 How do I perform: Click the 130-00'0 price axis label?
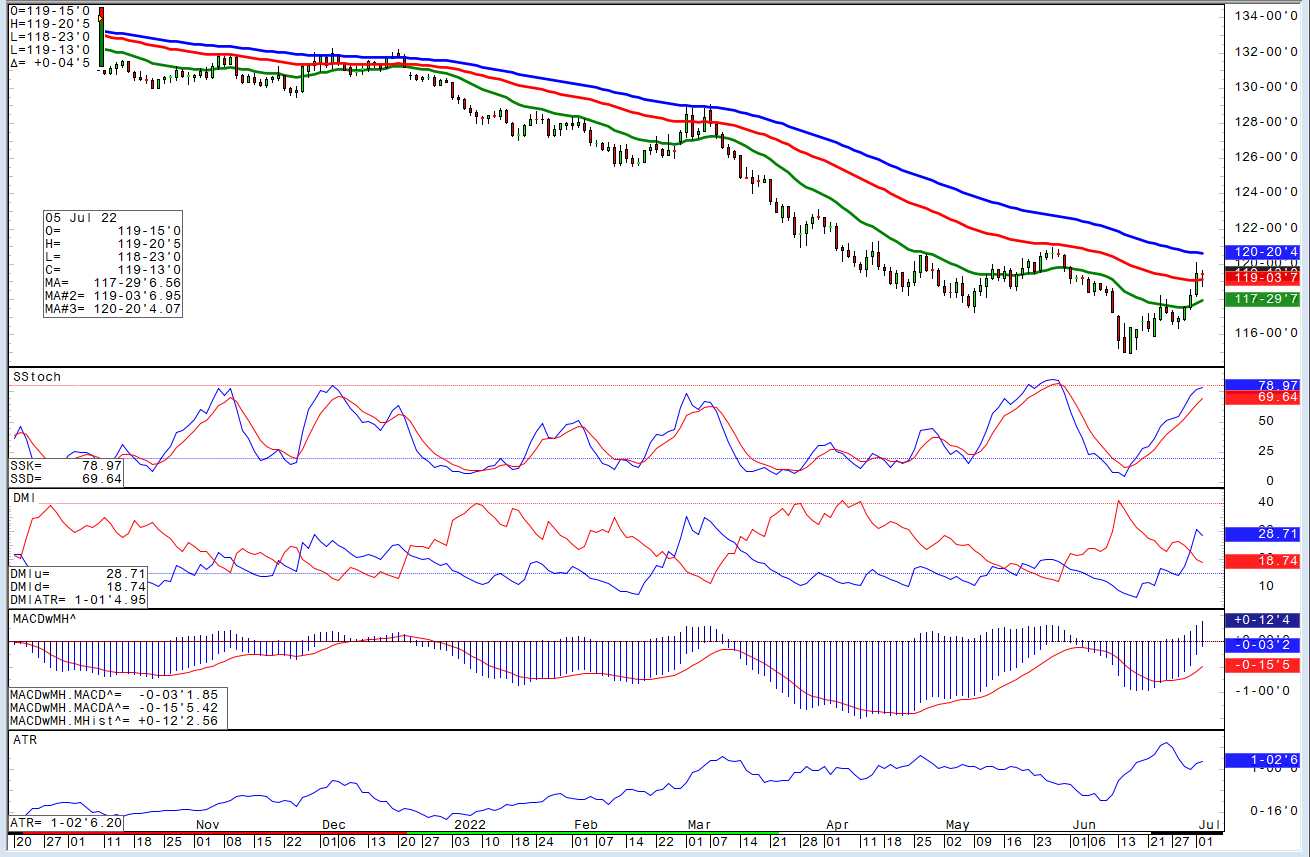(1266, 87)
